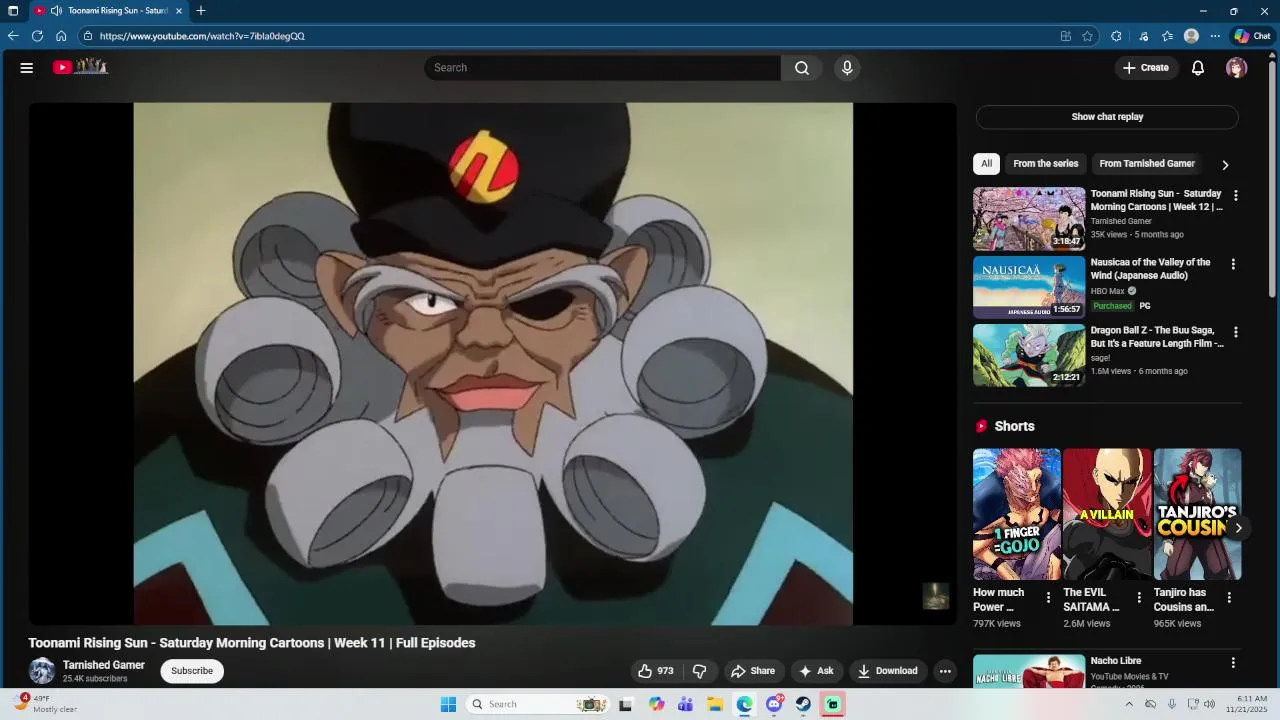Open options for Nausicaa video
The width and height of the screenshot is (1280, 720).
1233,264
